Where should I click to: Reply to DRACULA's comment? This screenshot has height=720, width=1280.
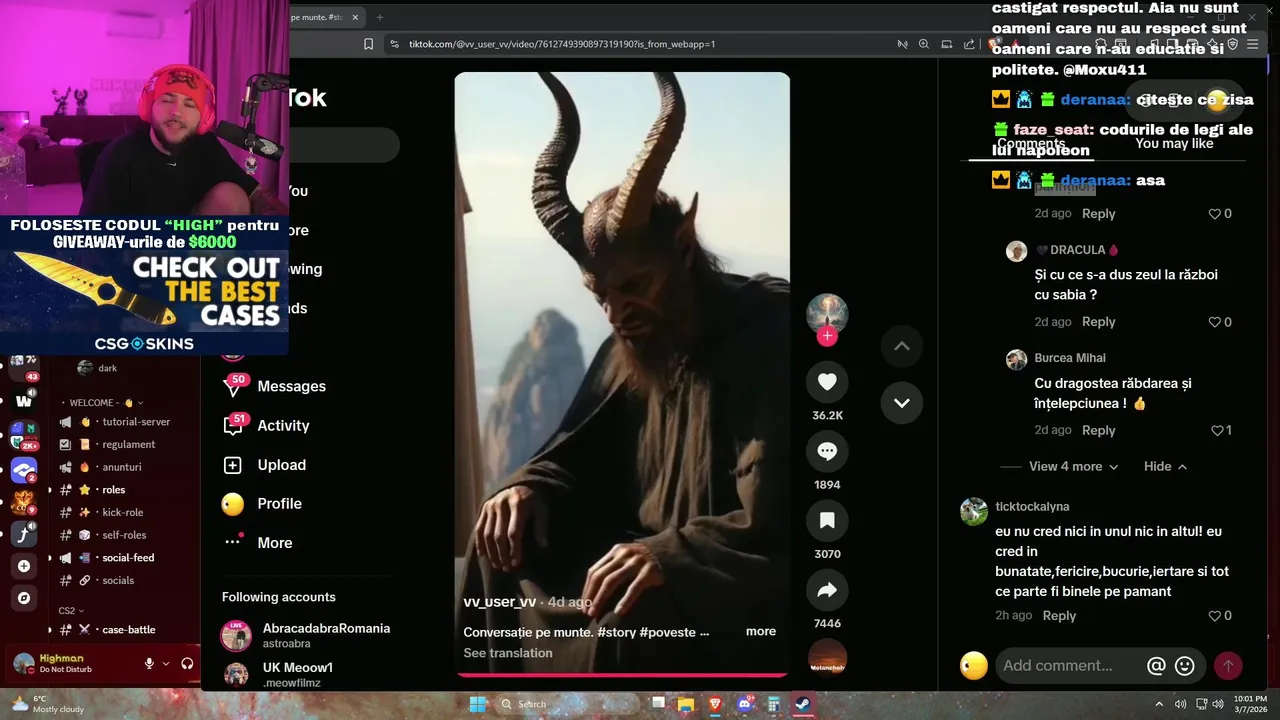tap(1098, 322)
